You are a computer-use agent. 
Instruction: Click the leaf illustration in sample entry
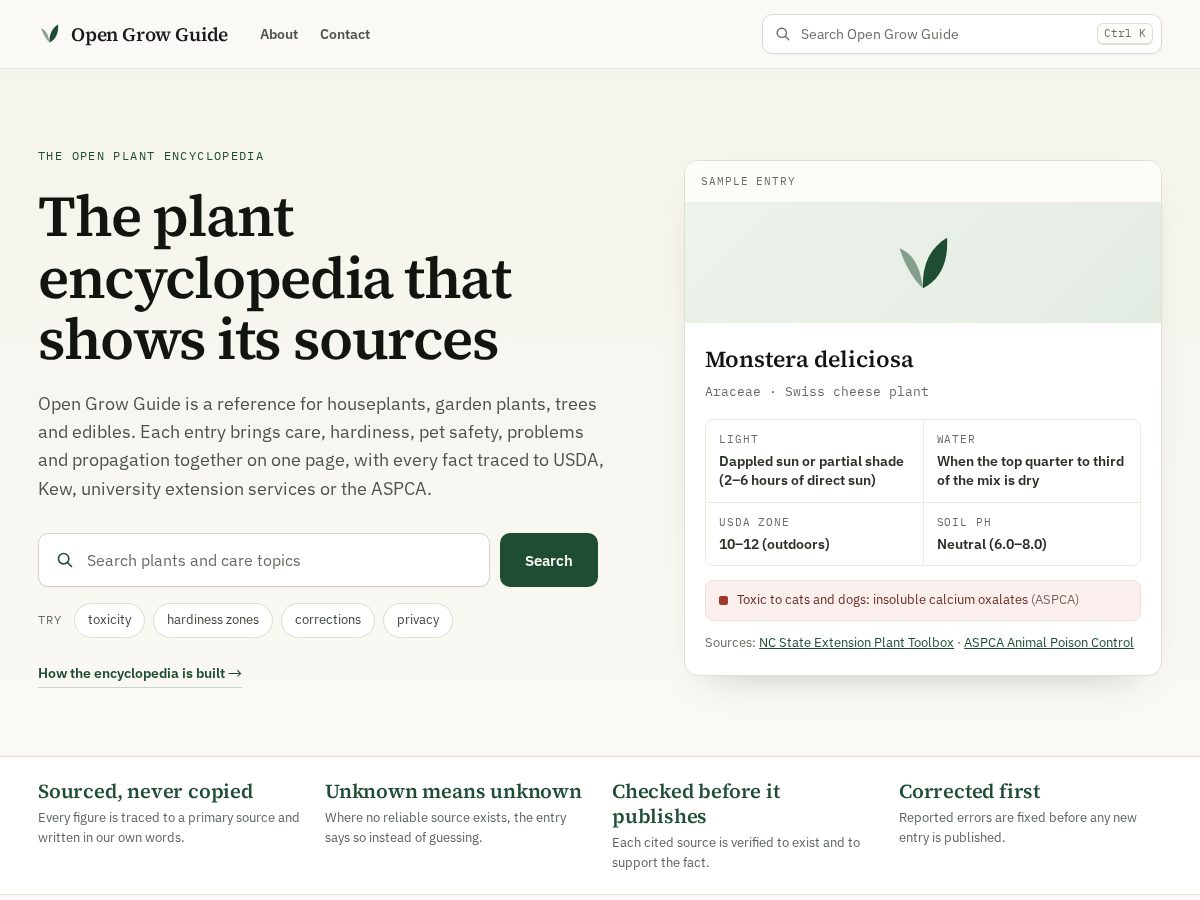(x=923, y=263)
